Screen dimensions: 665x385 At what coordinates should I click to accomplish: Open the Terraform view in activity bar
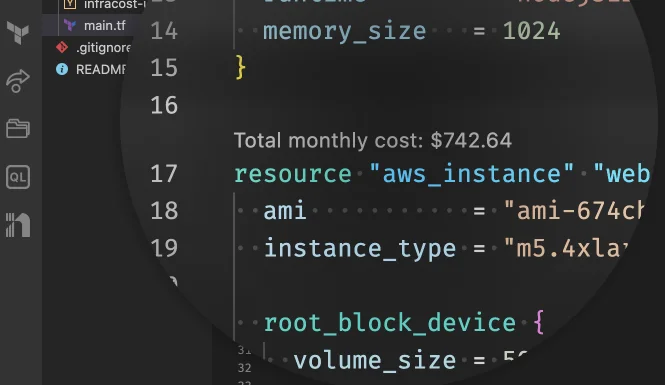coord(18,33)
